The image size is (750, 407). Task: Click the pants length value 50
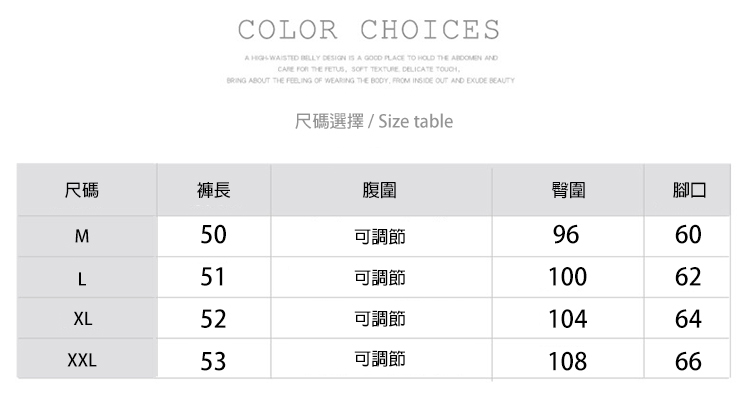pyautogui.click(x=214, y=236)
